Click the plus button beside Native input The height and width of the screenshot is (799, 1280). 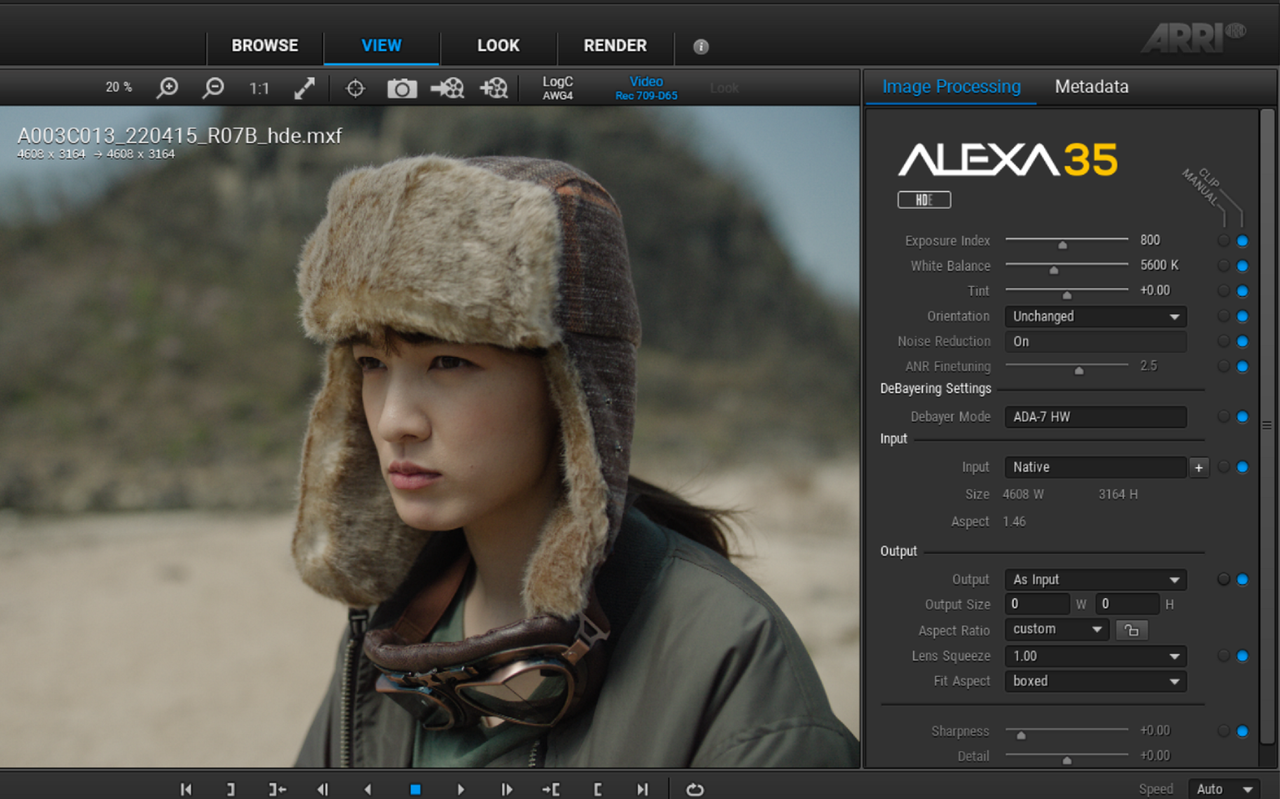(x=1199, y=467)
